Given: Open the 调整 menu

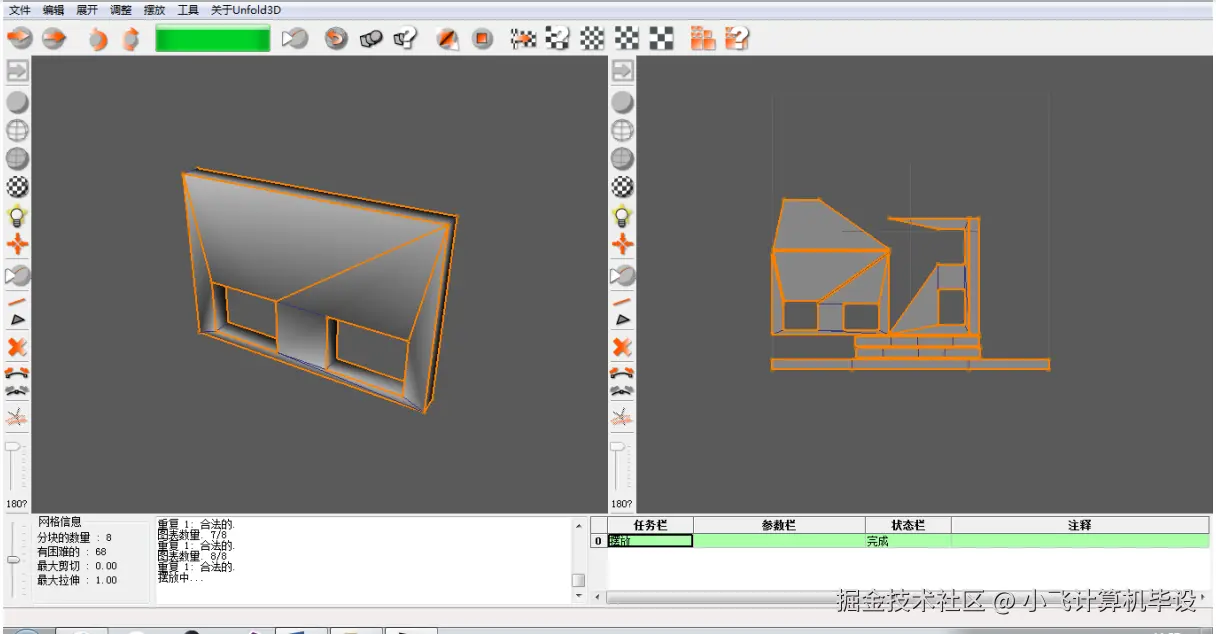Looking at the screenshot, I should pos(121,10).
